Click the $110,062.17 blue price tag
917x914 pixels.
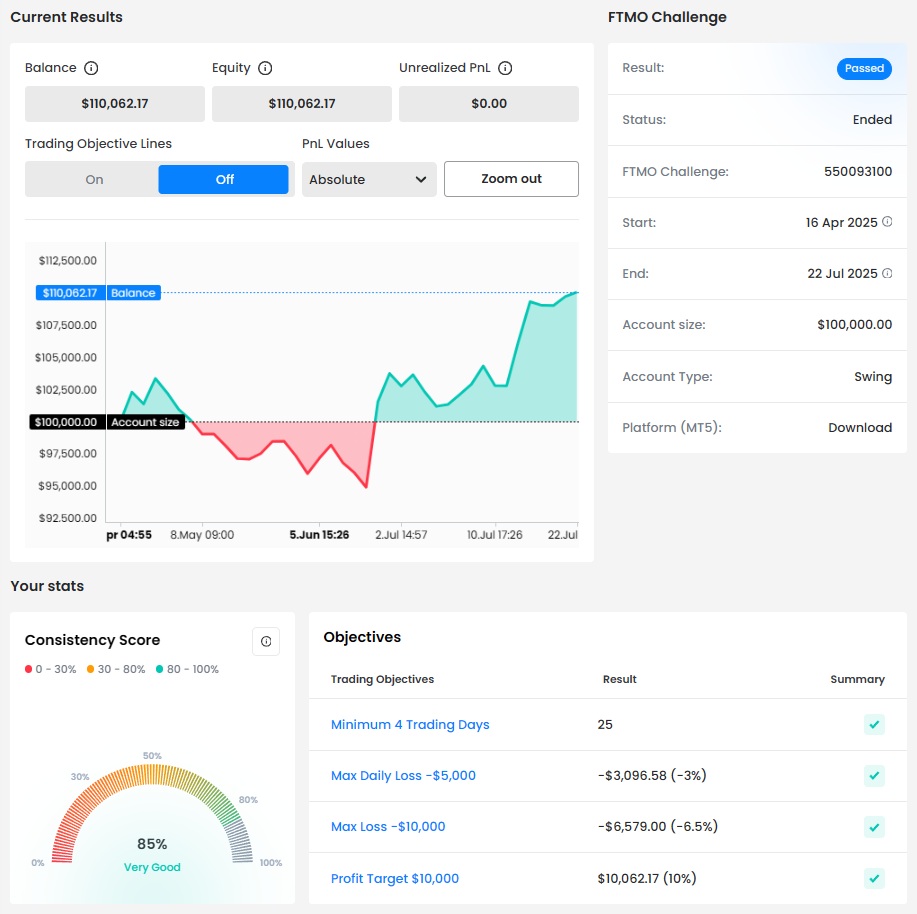[70, 293]
